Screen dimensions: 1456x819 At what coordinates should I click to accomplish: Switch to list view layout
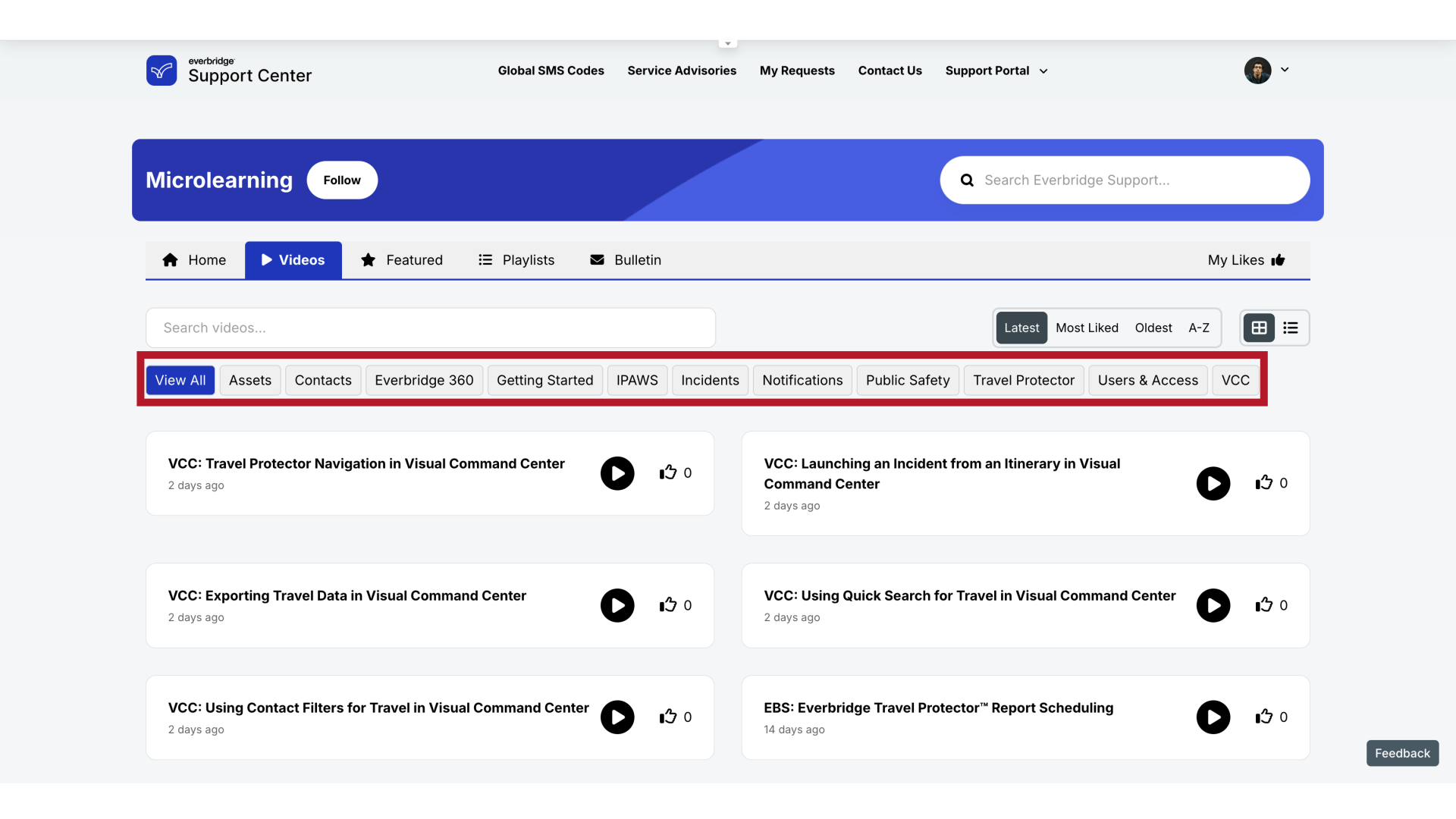click(x=1290, y=328)
